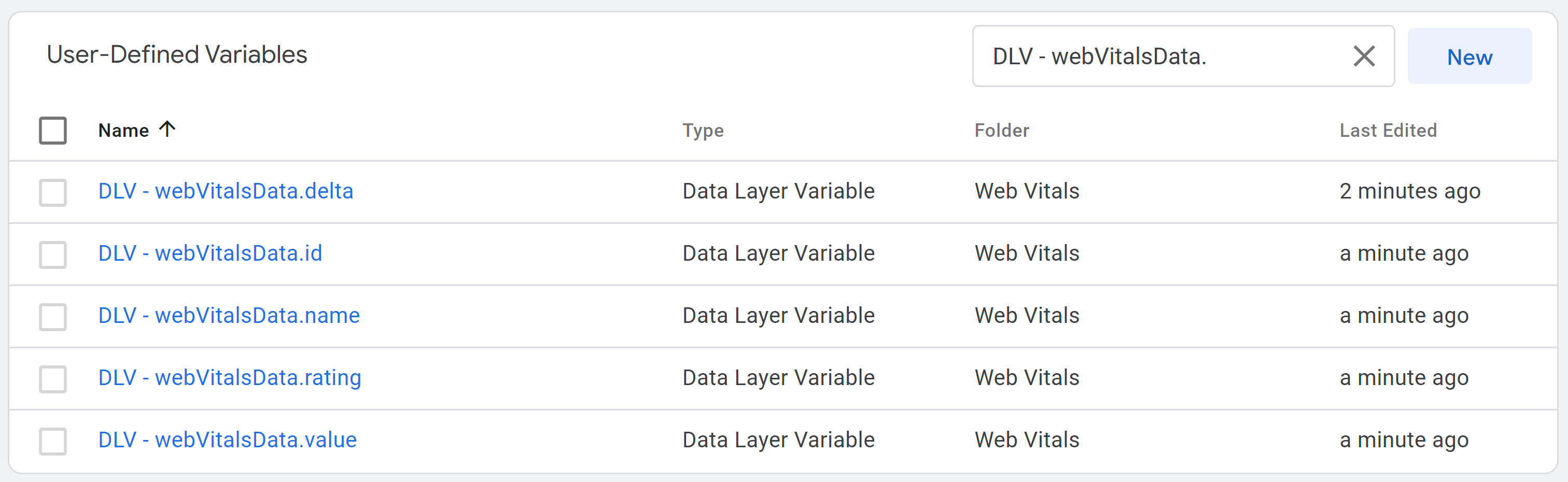Open the DLV - webVitalsData.delta variable
The image size is (1568, 482).
(x=227, y=191)
